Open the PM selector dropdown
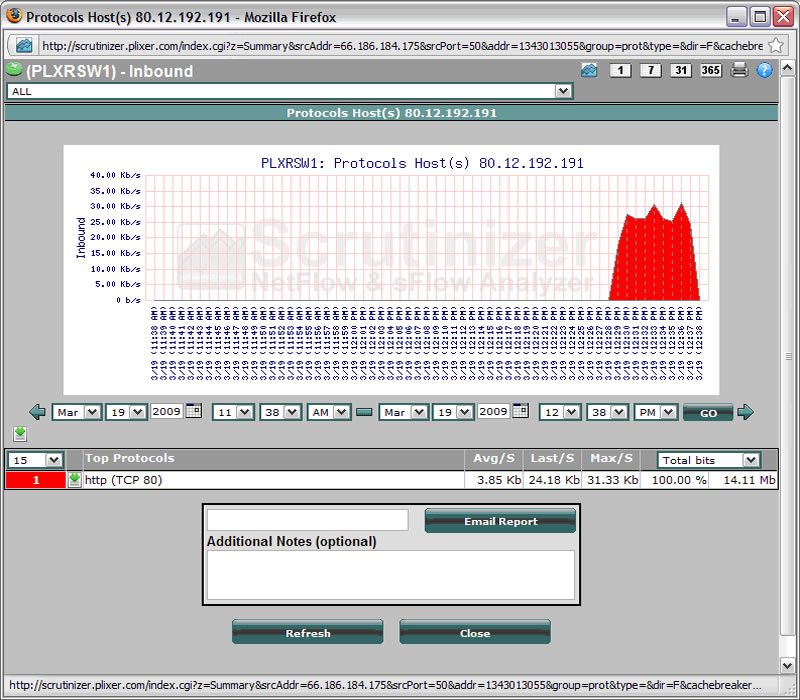The image size is (800, 700). (656, 412)
